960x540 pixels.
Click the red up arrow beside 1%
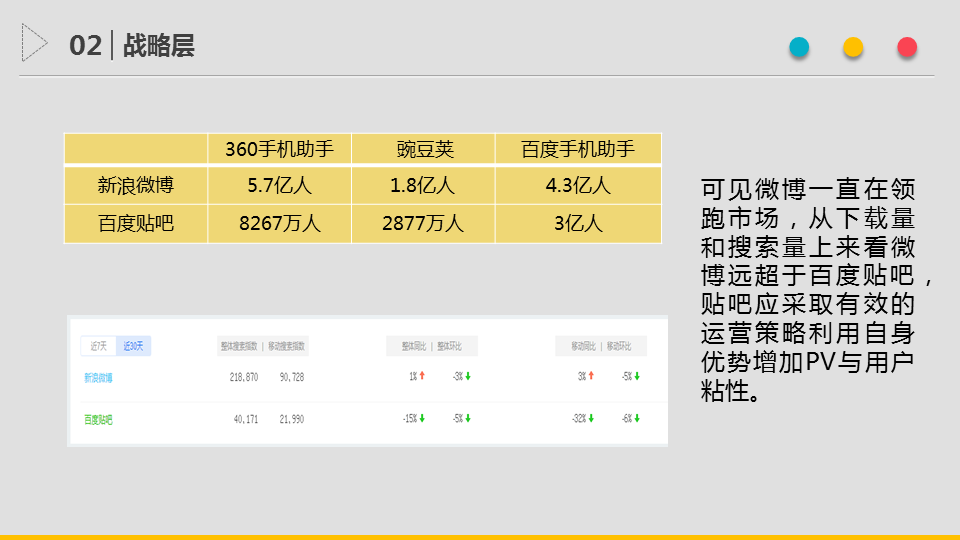click(422, 376)
